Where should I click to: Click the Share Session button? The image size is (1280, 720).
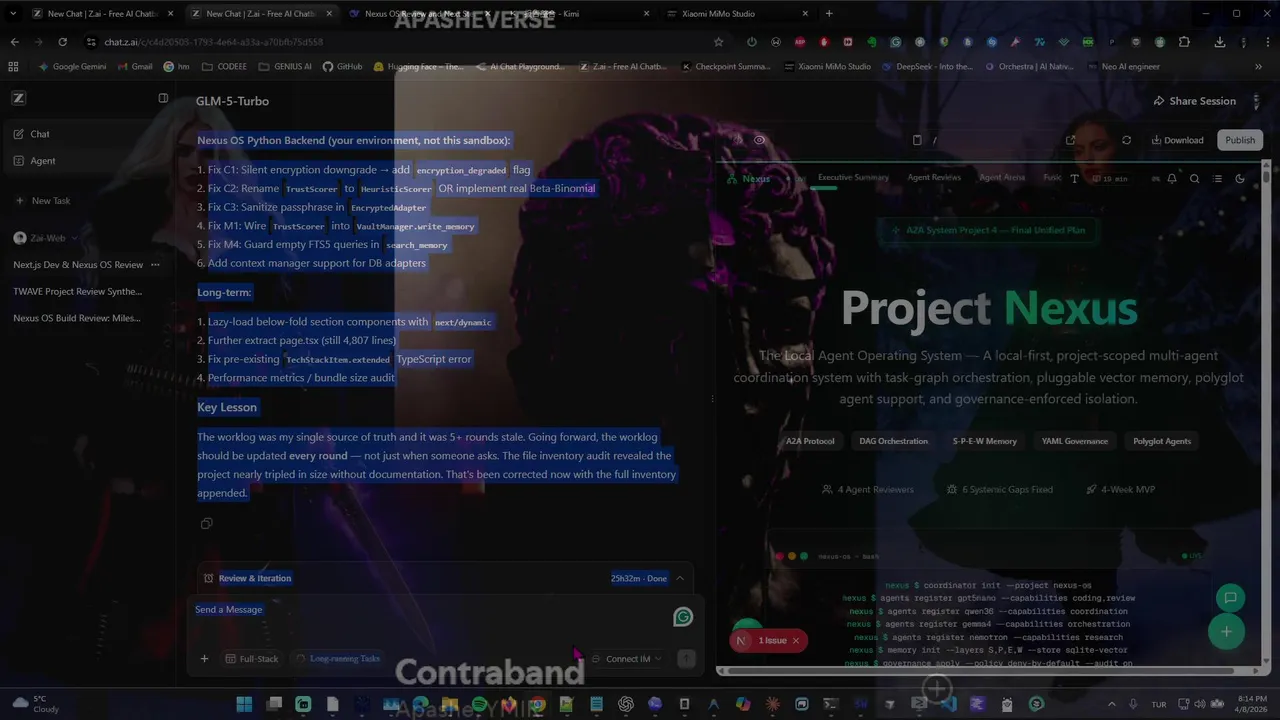(x=1194, y=101)
